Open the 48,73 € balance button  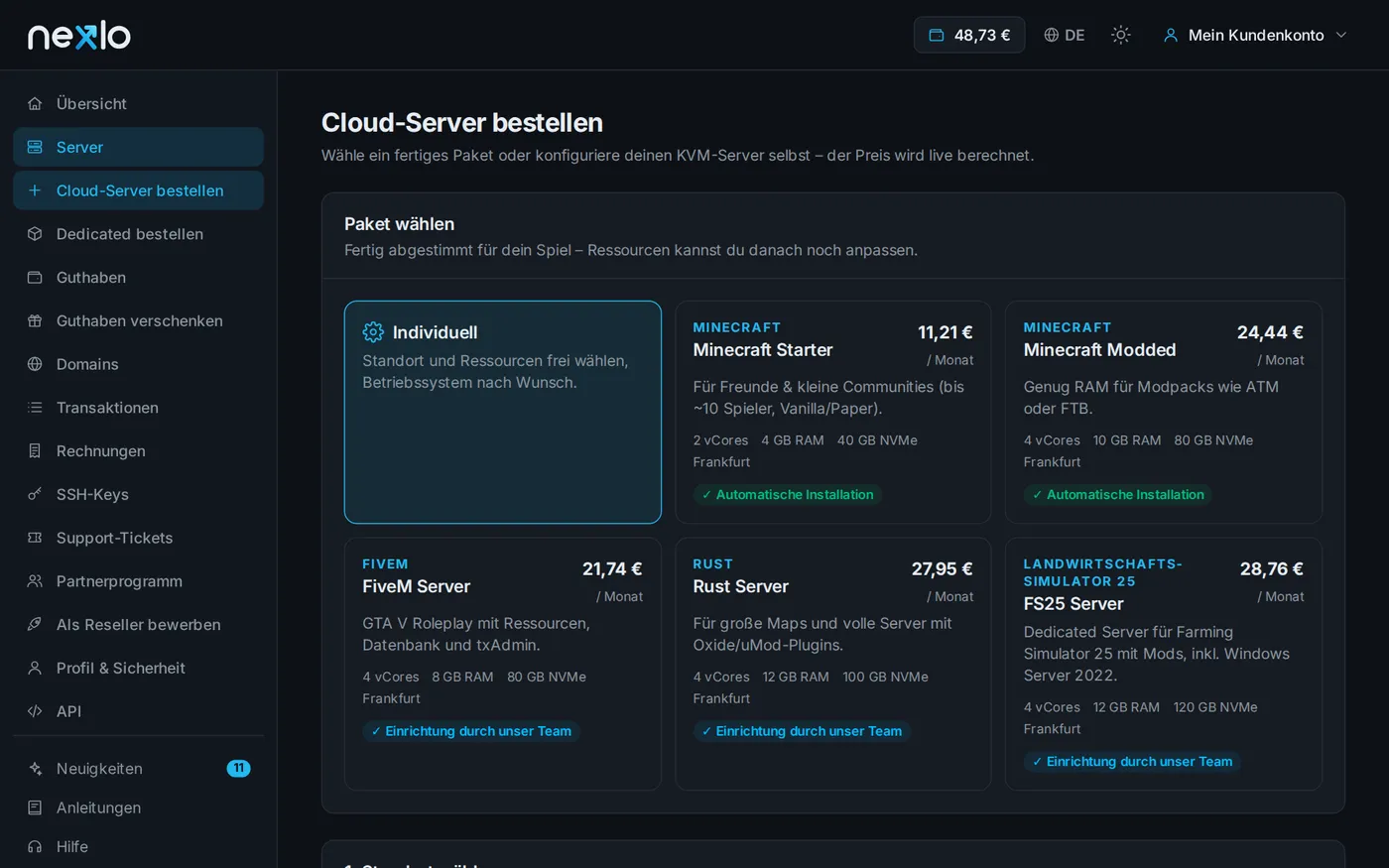pos(969,35)
